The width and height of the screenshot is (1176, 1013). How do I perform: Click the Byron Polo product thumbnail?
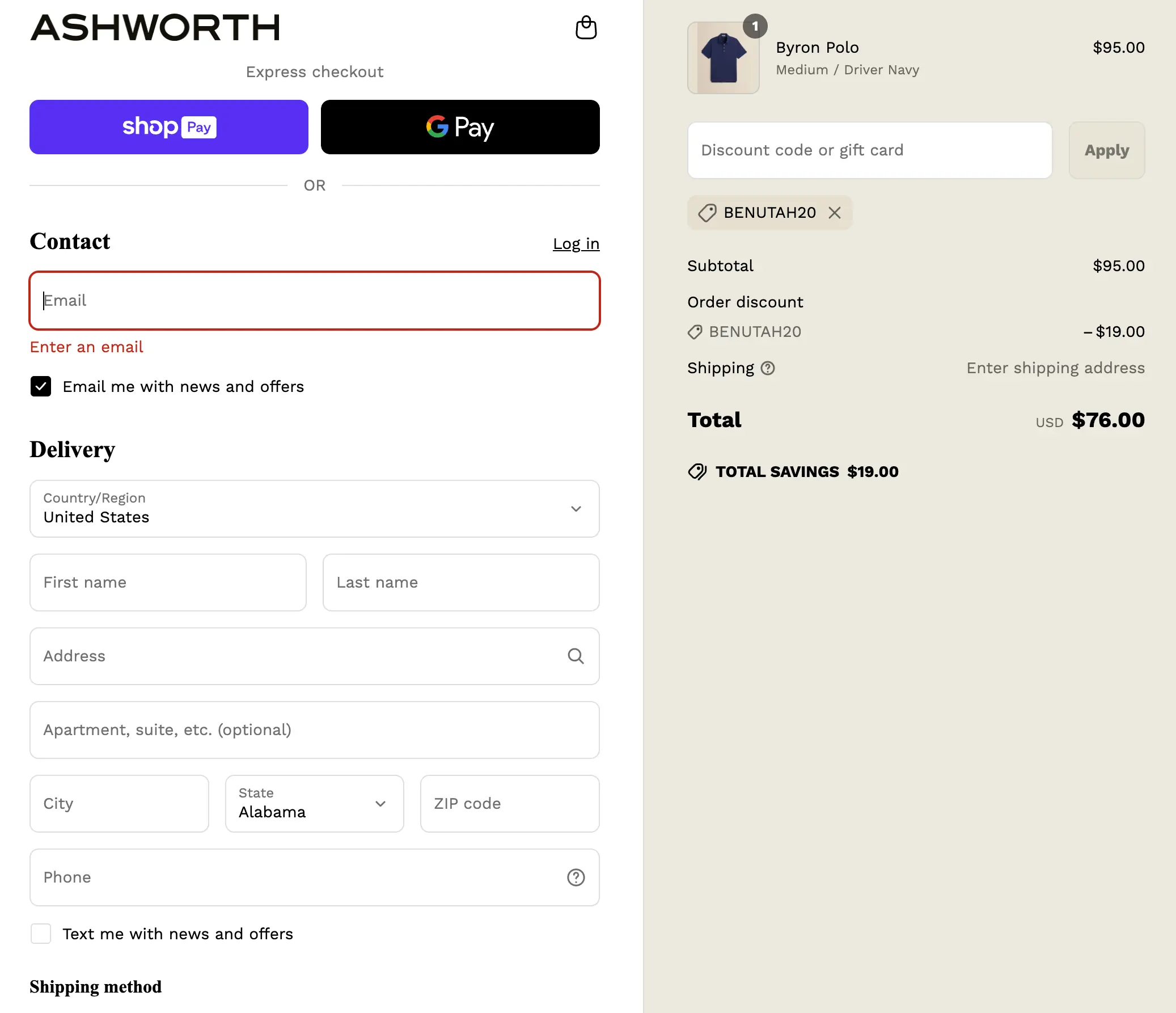(723, 58)
